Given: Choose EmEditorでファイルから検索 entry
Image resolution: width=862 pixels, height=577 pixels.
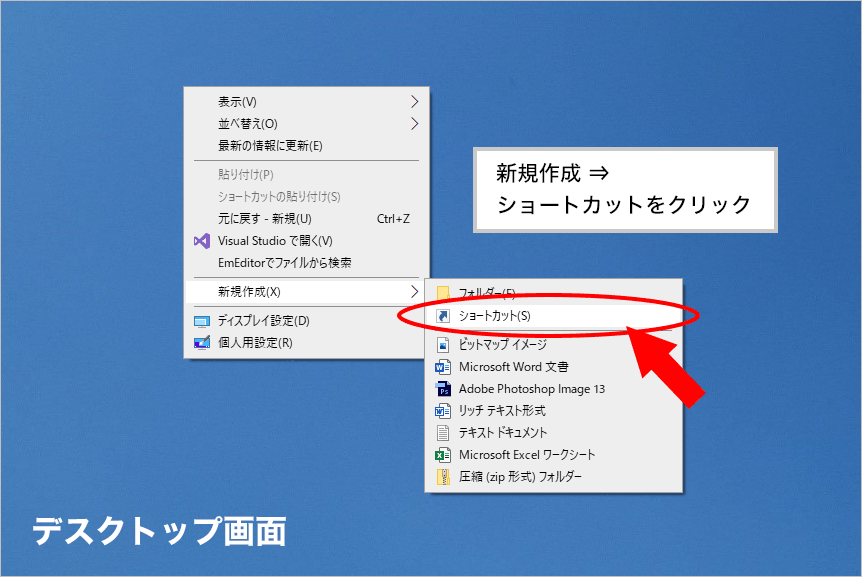Looking at the screenshot, I should click(x=307, y=263).
